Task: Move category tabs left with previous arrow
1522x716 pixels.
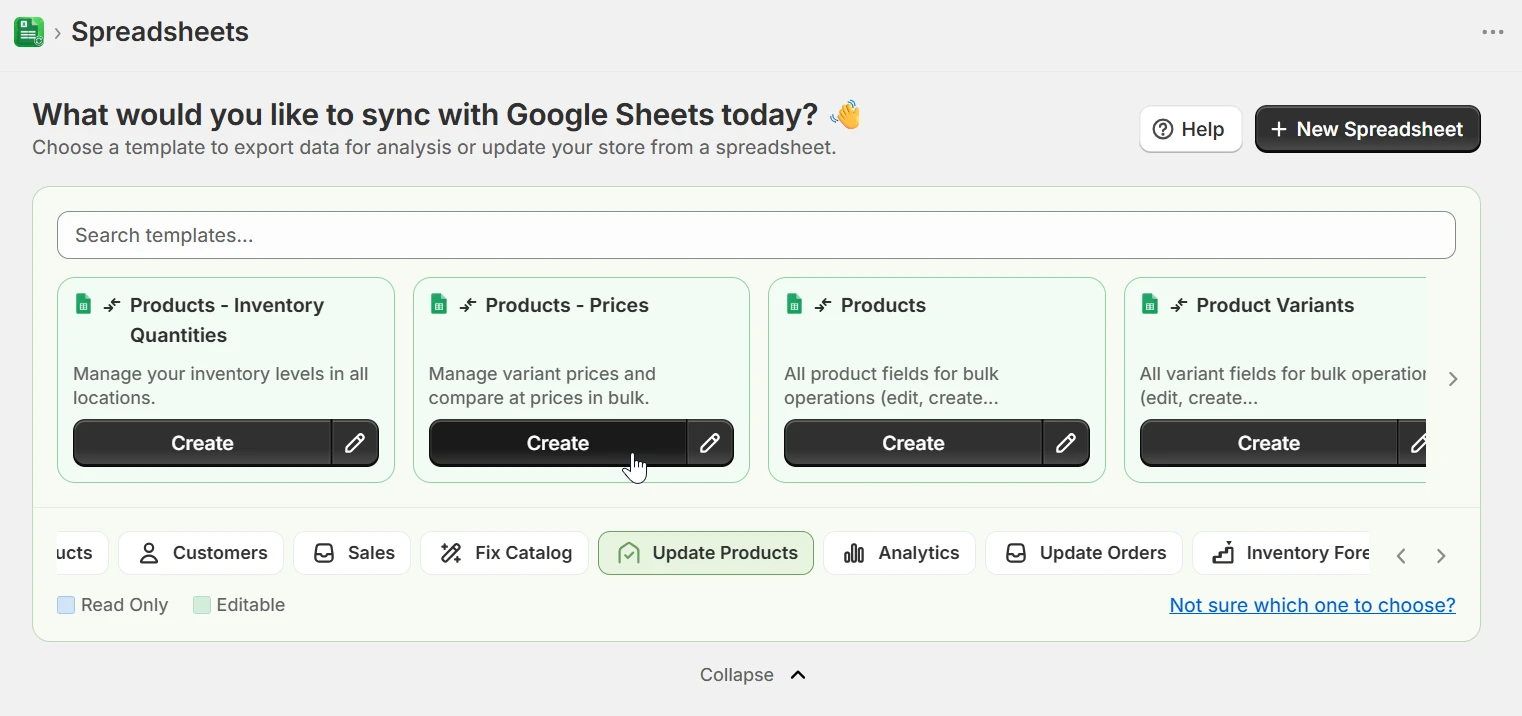Action: pos(1402,556)
